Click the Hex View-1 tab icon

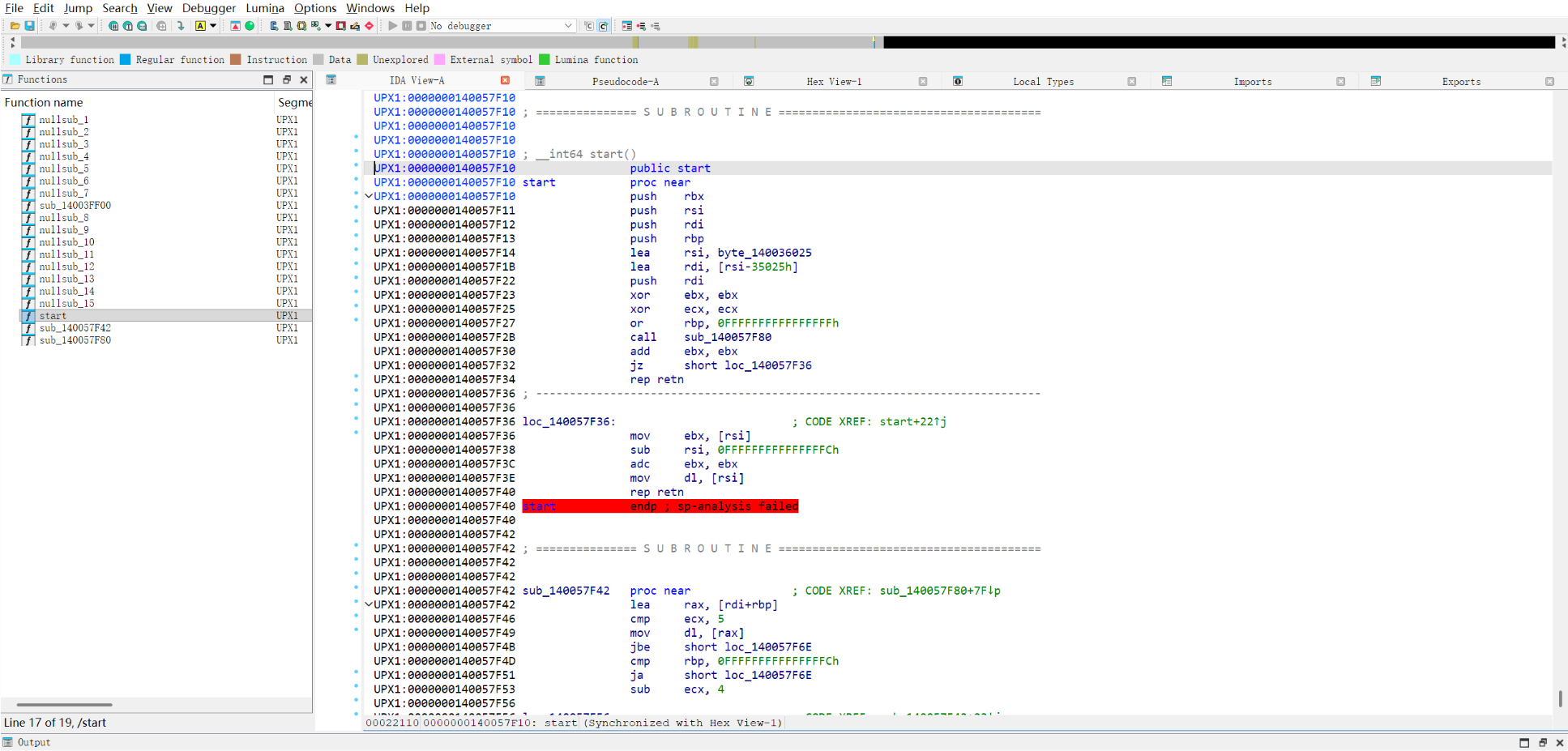coord(749,81)
